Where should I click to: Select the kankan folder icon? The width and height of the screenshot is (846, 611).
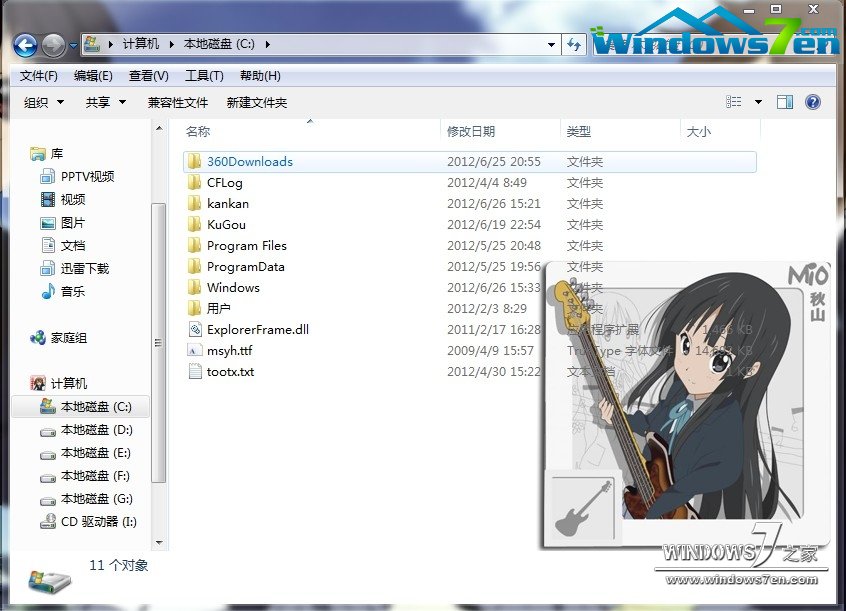pyautogui.click(x=194, y=203)
